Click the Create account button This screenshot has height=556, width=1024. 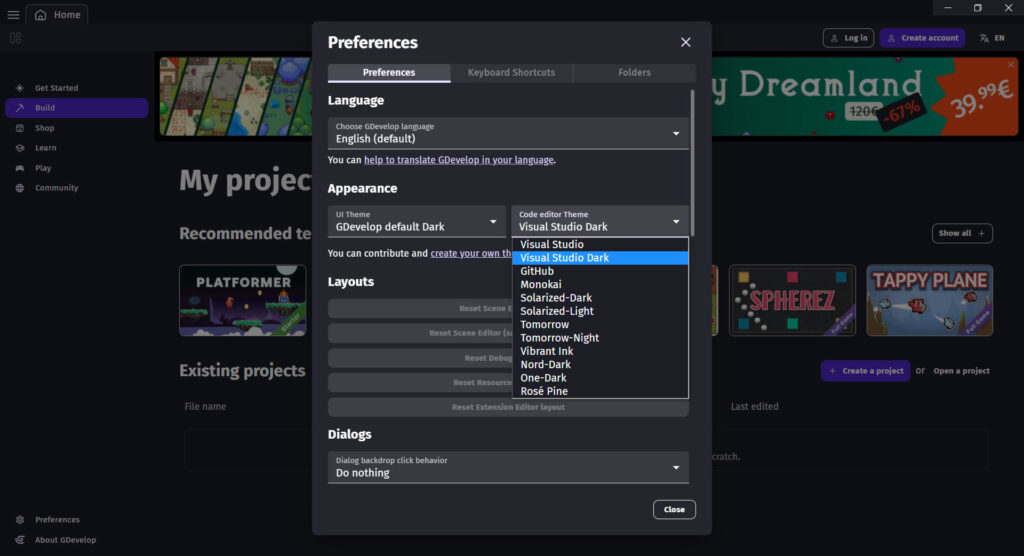[922, 38]
